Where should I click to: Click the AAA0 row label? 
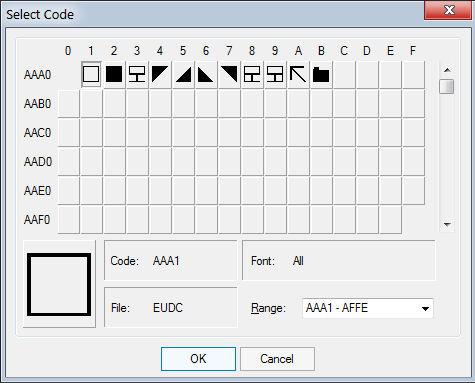37,75
